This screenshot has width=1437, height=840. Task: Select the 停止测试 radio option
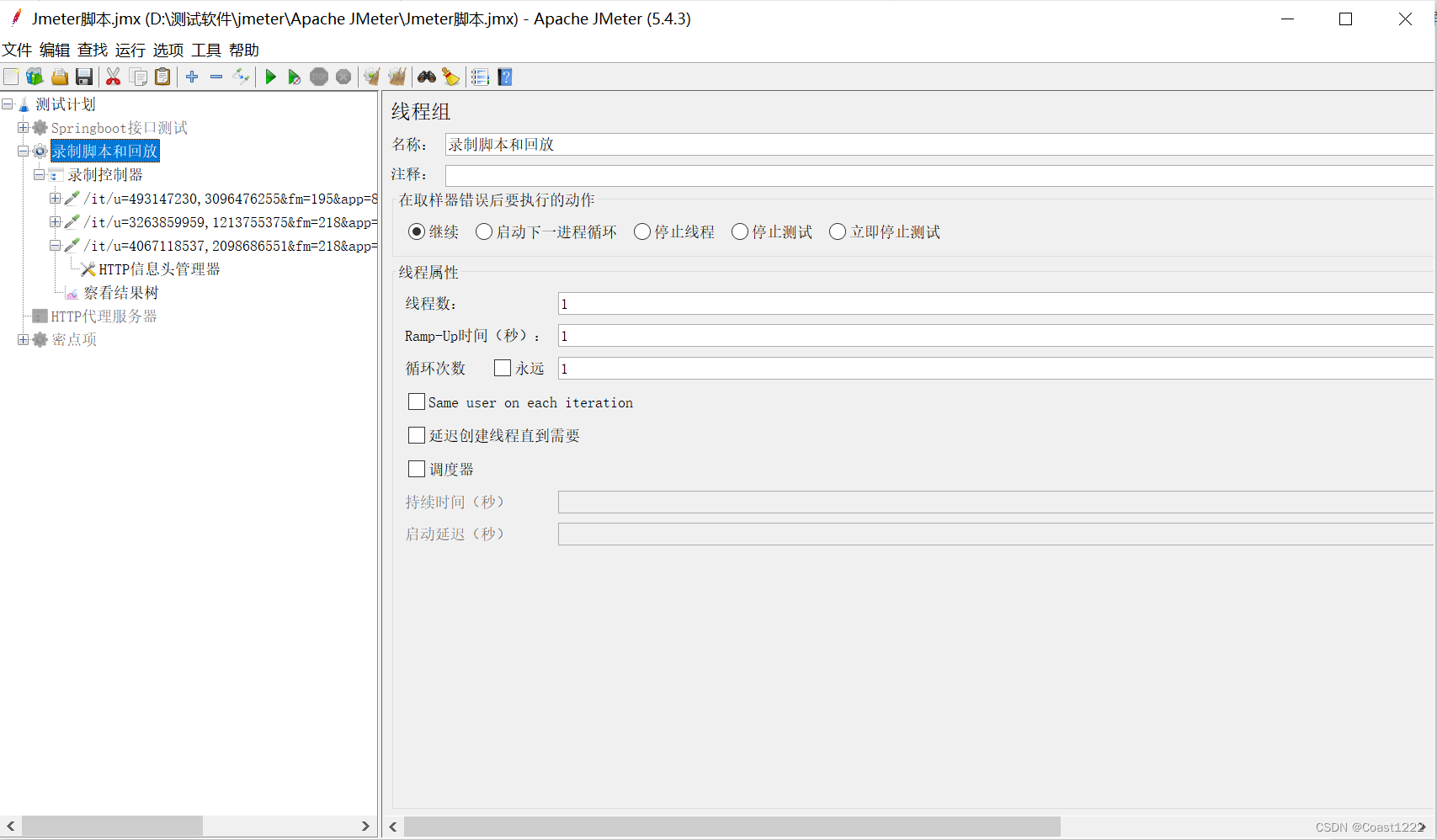tap(740, 231)
